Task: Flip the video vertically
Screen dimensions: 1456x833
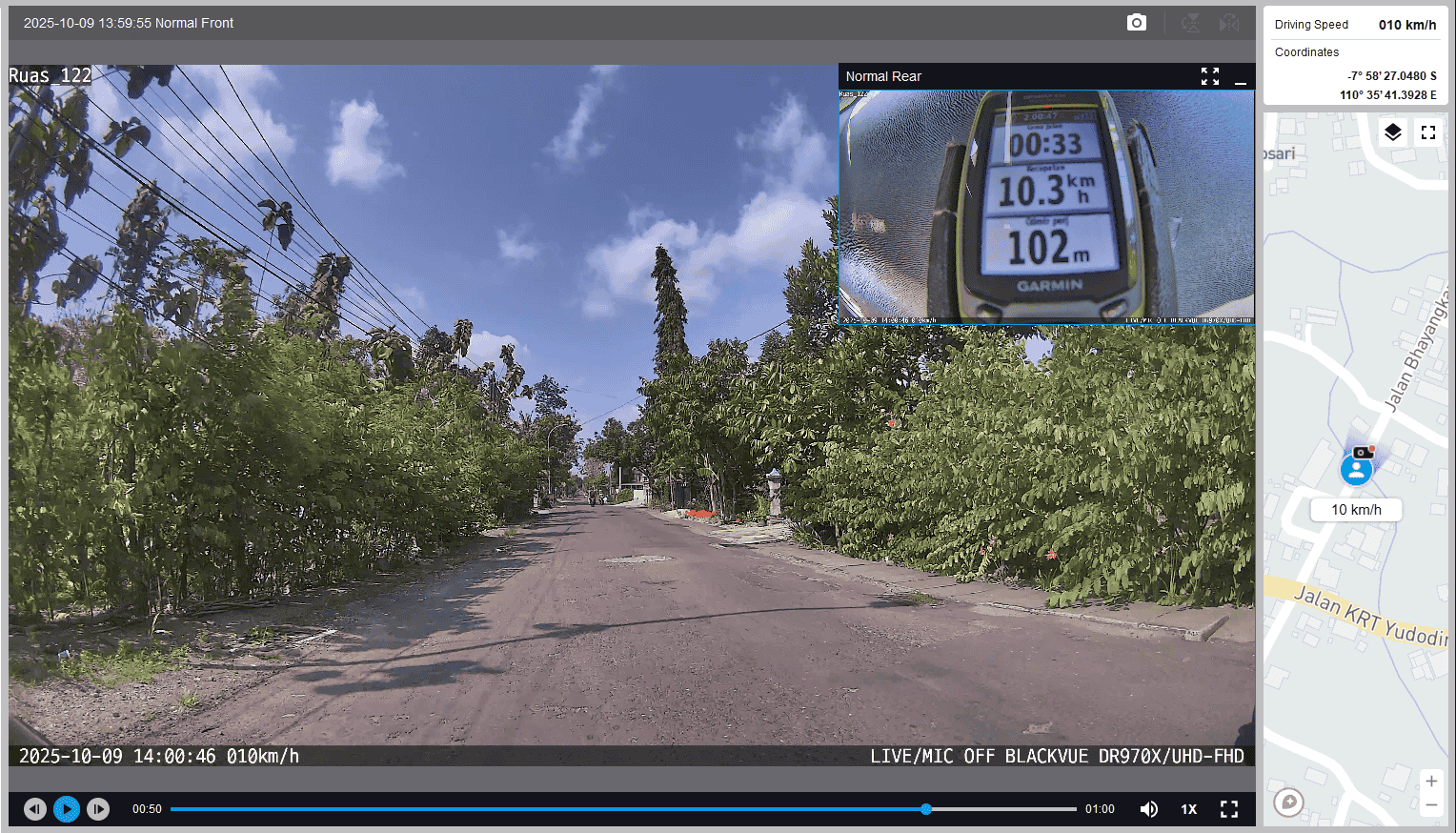Action: [1190, 23]
